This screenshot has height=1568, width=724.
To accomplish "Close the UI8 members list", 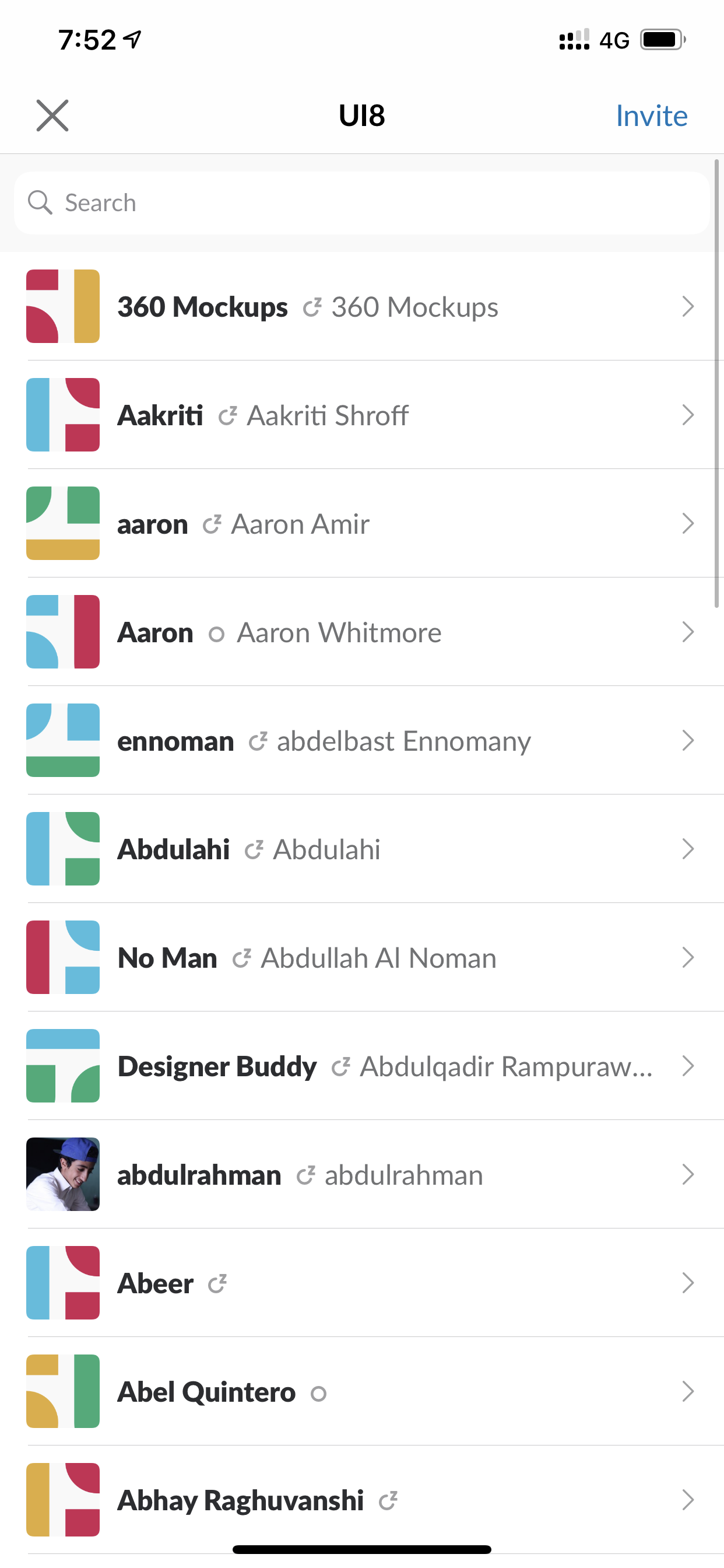I will pyautogui.click(x=52, y=116).
